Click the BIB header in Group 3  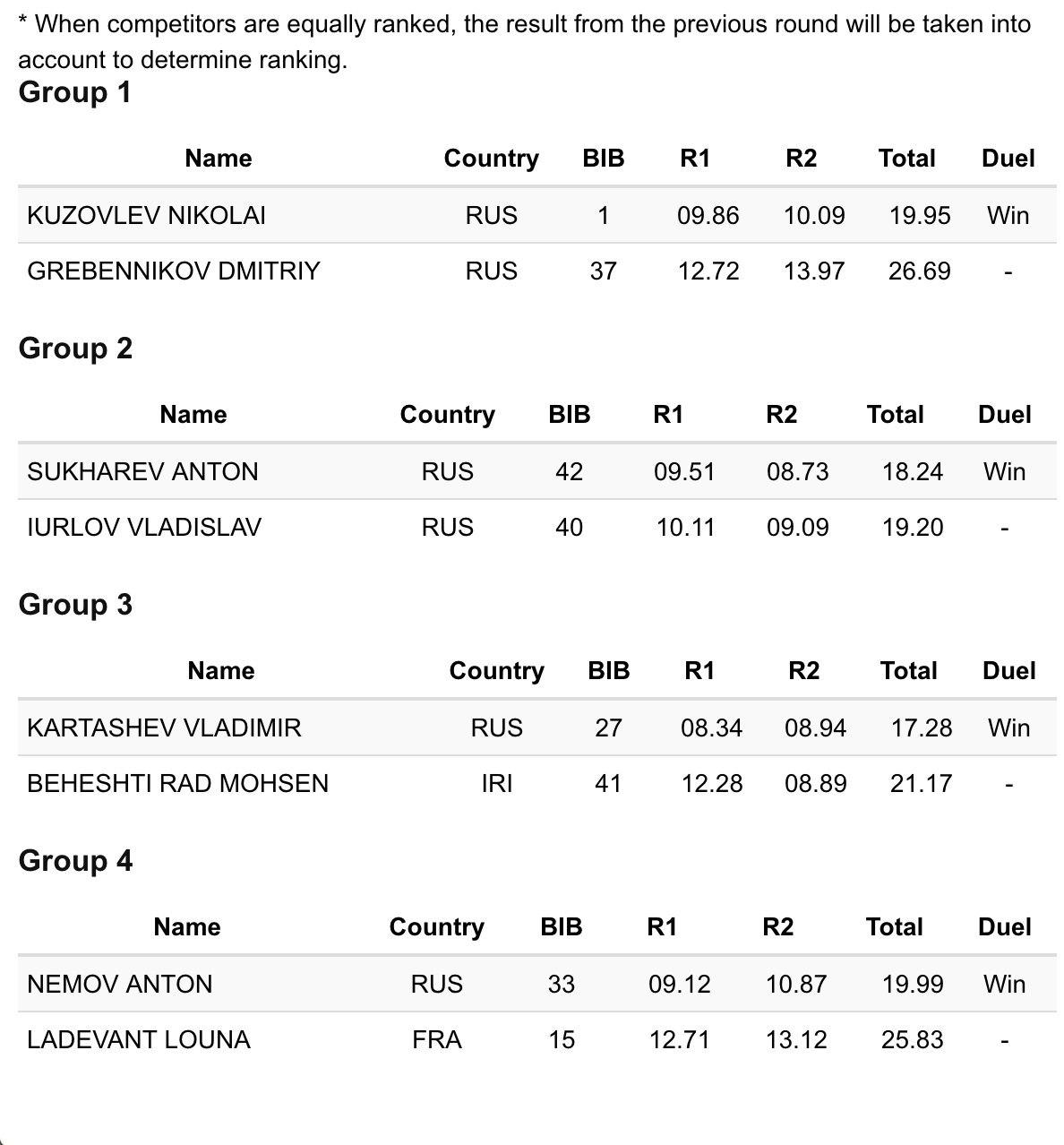[608, 671]
